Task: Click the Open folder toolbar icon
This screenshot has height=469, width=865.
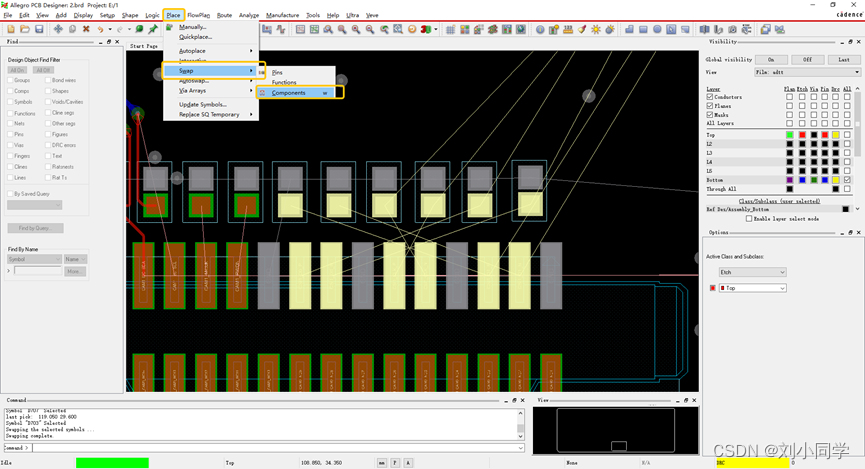Action: (x=25, y=29)
